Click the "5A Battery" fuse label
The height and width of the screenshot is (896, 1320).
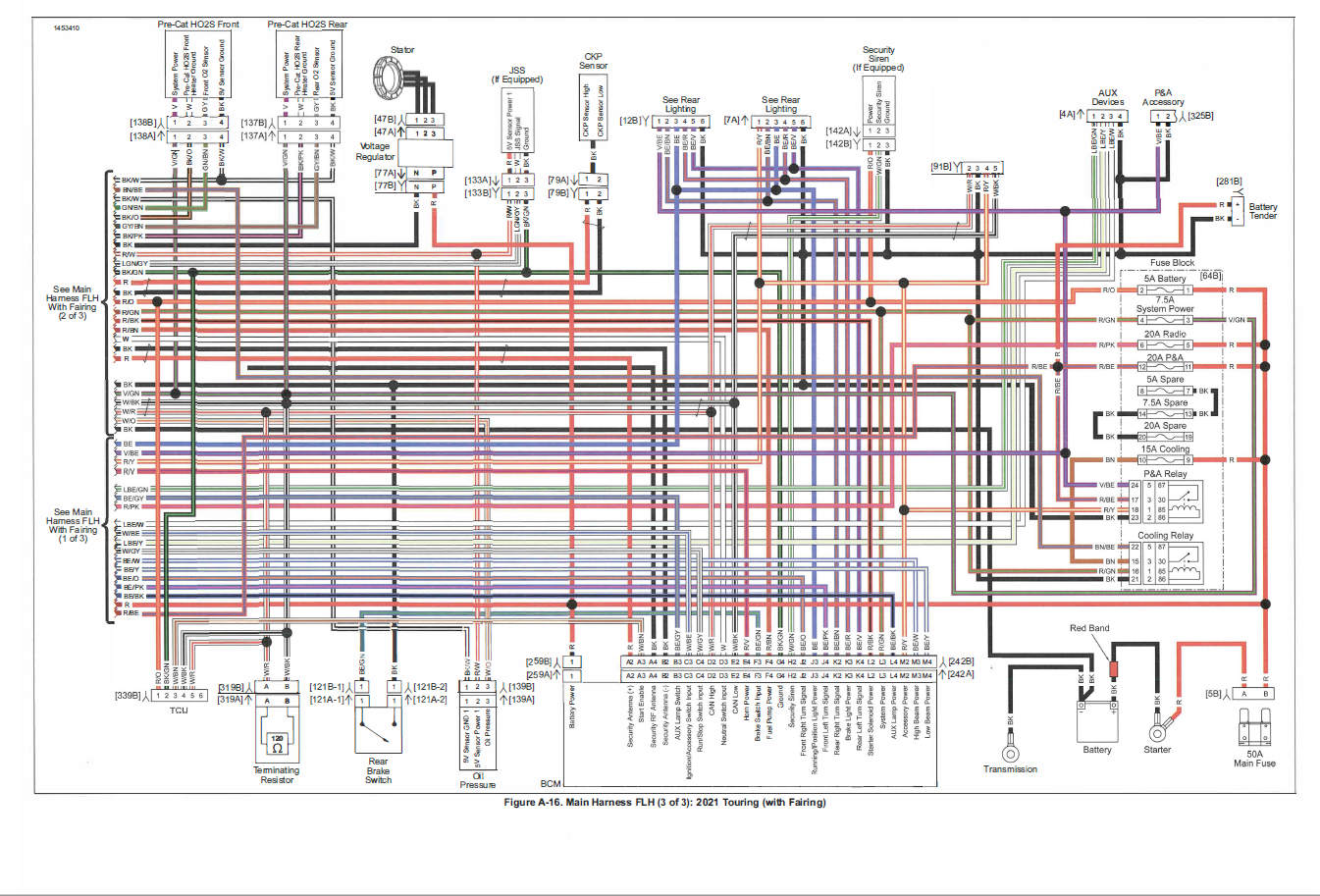[x=1165, y=279]
